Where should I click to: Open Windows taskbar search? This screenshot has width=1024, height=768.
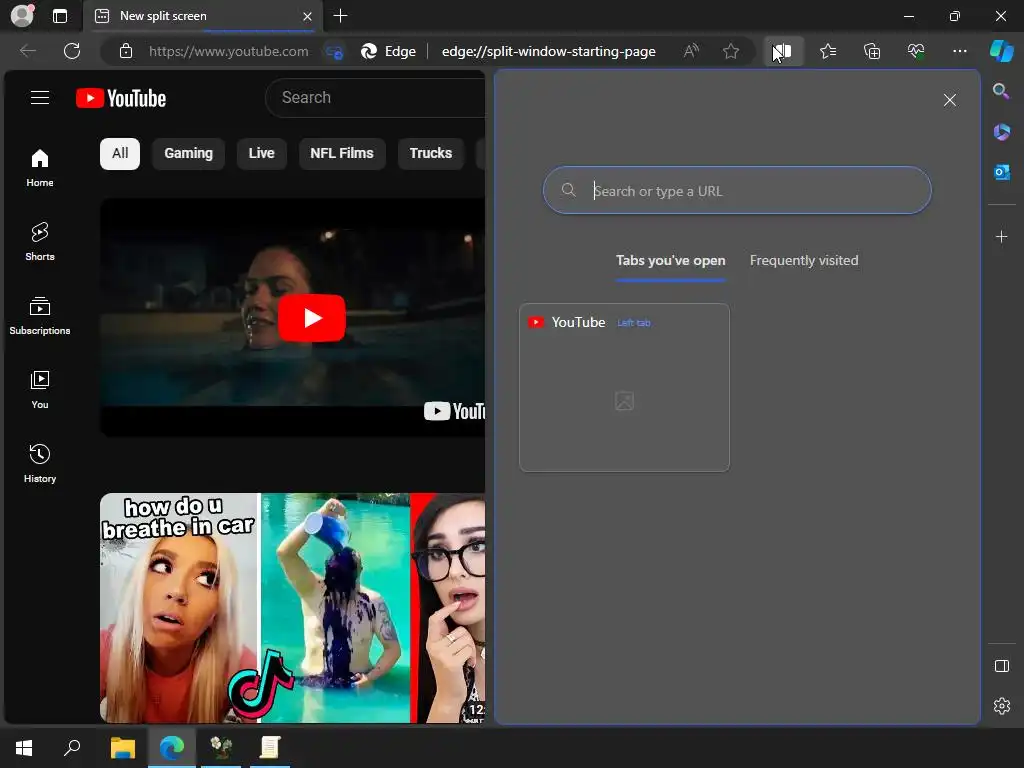click(72, 747)
